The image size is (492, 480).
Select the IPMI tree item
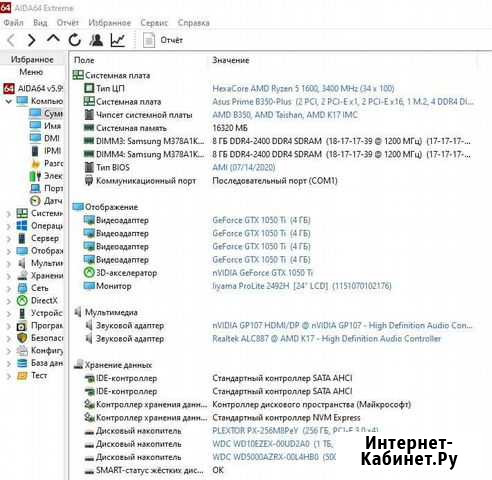click(46, 151)
